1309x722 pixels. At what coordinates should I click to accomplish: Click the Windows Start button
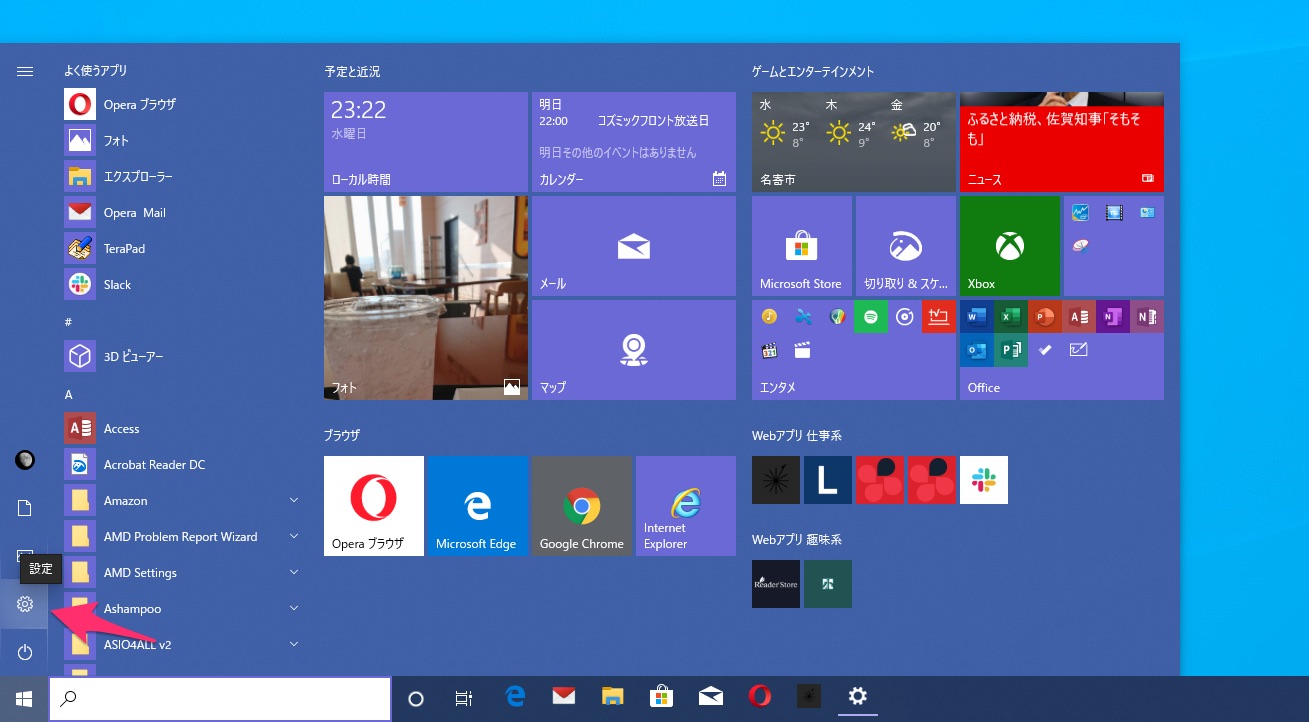[x=24, y=699]
